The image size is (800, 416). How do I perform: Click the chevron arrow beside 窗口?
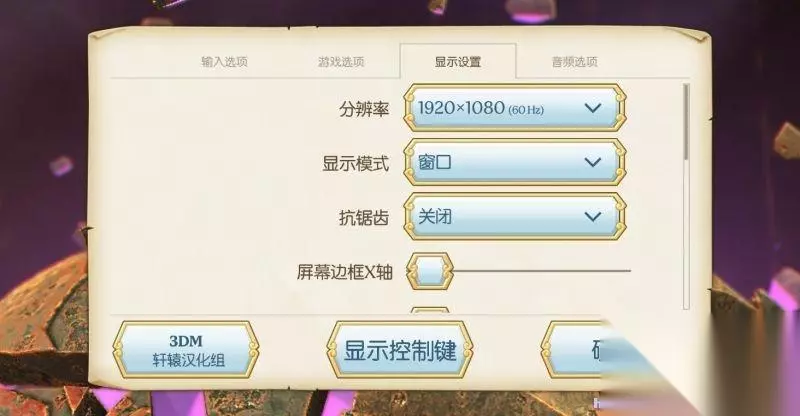[x=592, y=162]
